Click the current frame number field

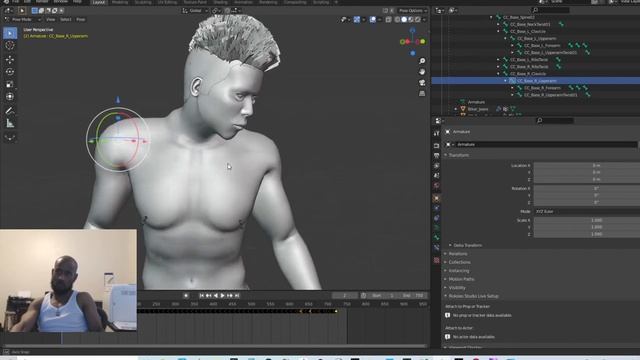[345, 296]
